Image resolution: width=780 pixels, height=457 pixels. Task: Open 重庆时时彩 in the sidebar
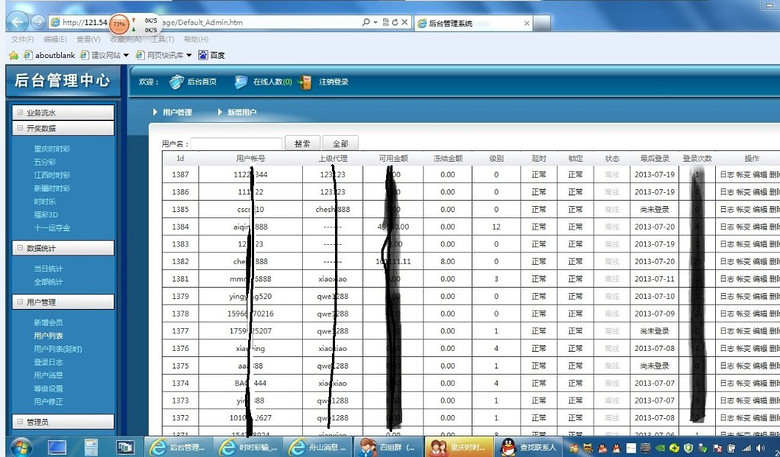[x=52, y=148]
